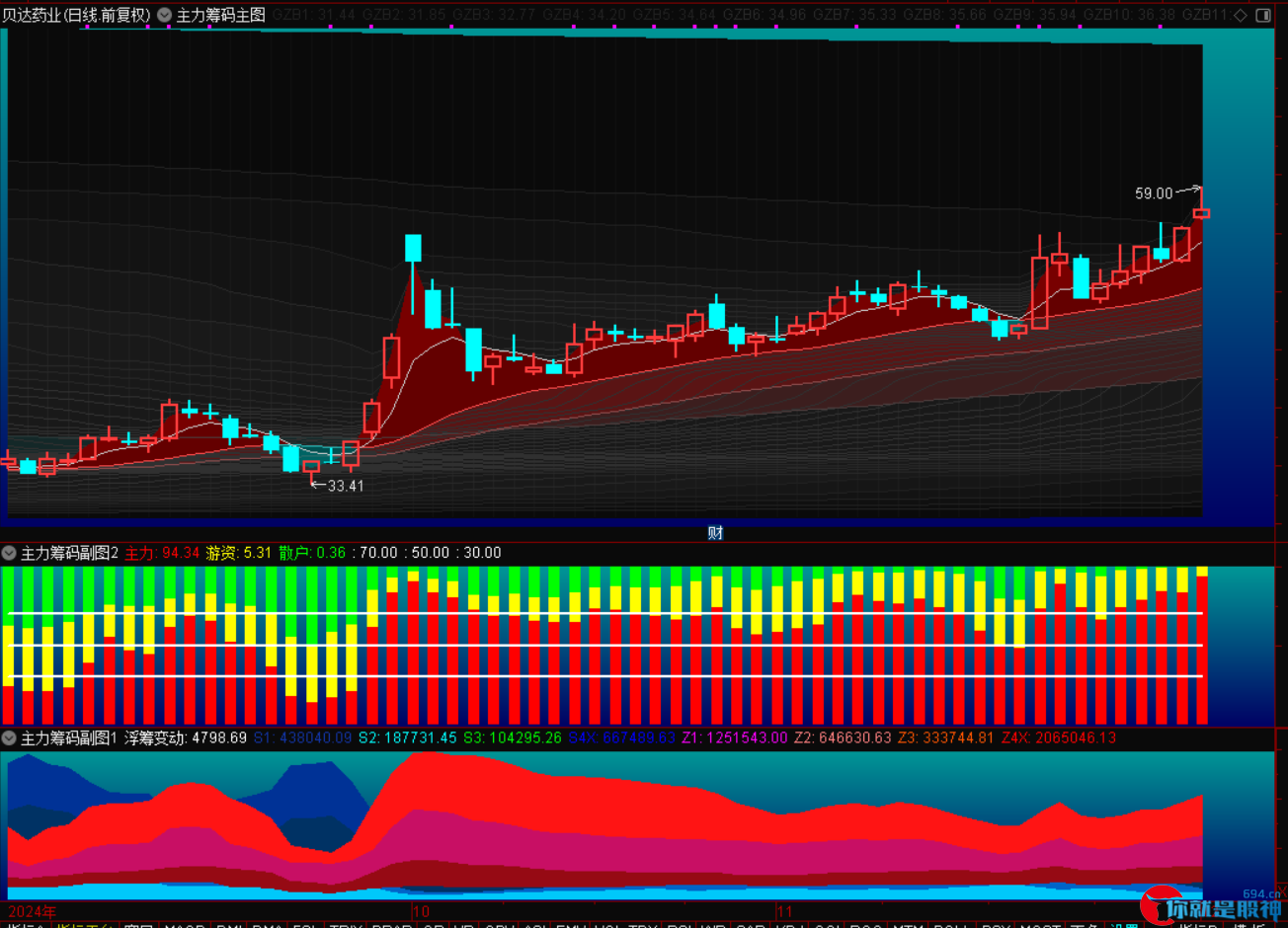Select the GZB3: 32.77 value
Image resolution: width=1288 pixels, height=928 pixels.
494,15
